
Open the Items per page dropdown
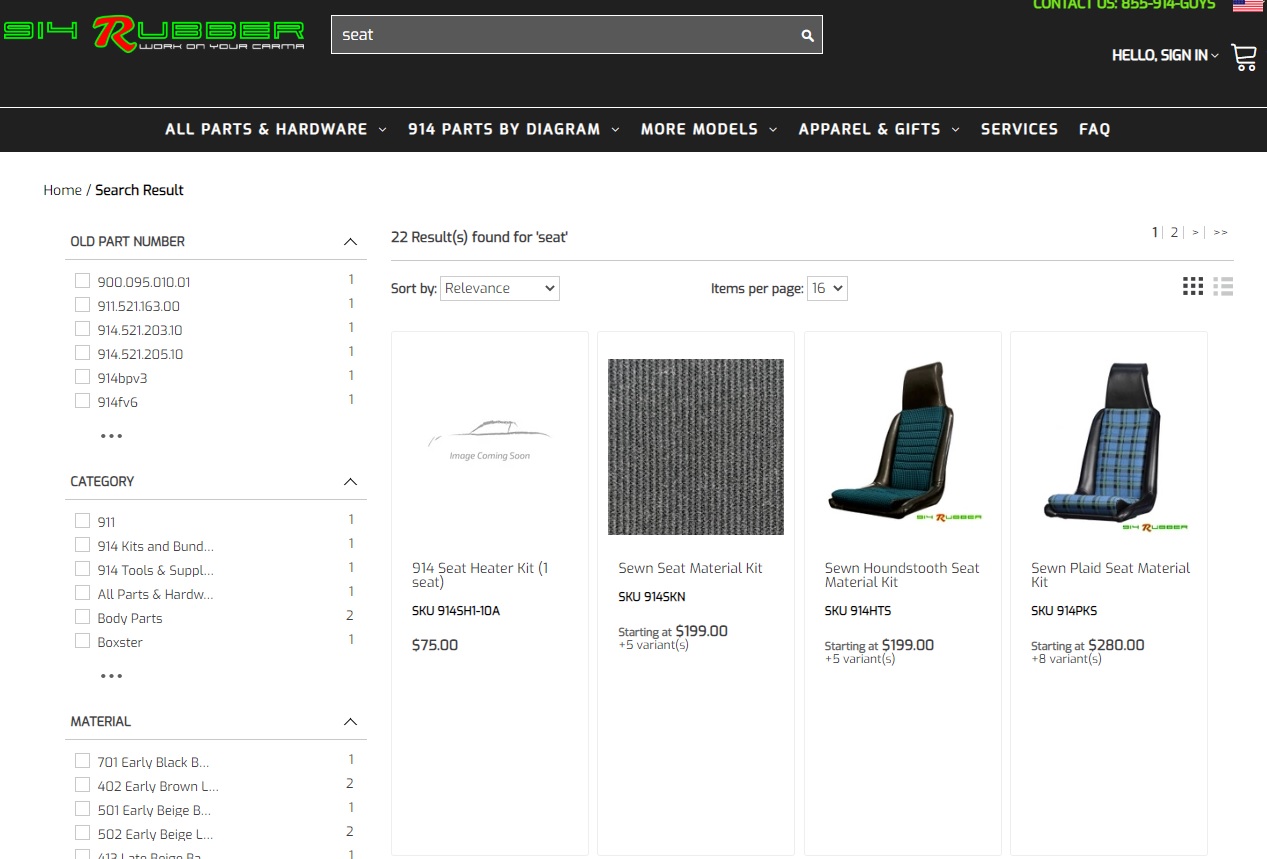pyautogui.click(x=827, y=288)
